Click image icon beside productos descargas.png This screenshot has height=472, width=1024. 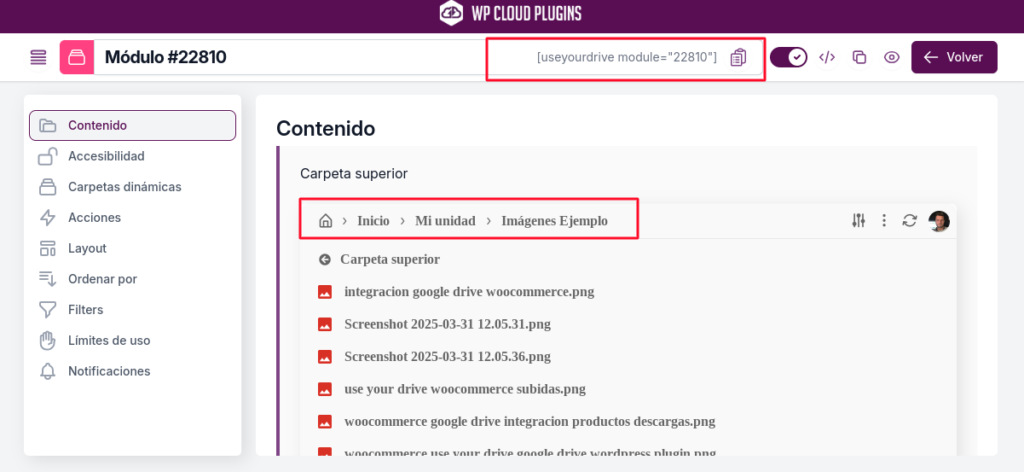pos(325,422)
